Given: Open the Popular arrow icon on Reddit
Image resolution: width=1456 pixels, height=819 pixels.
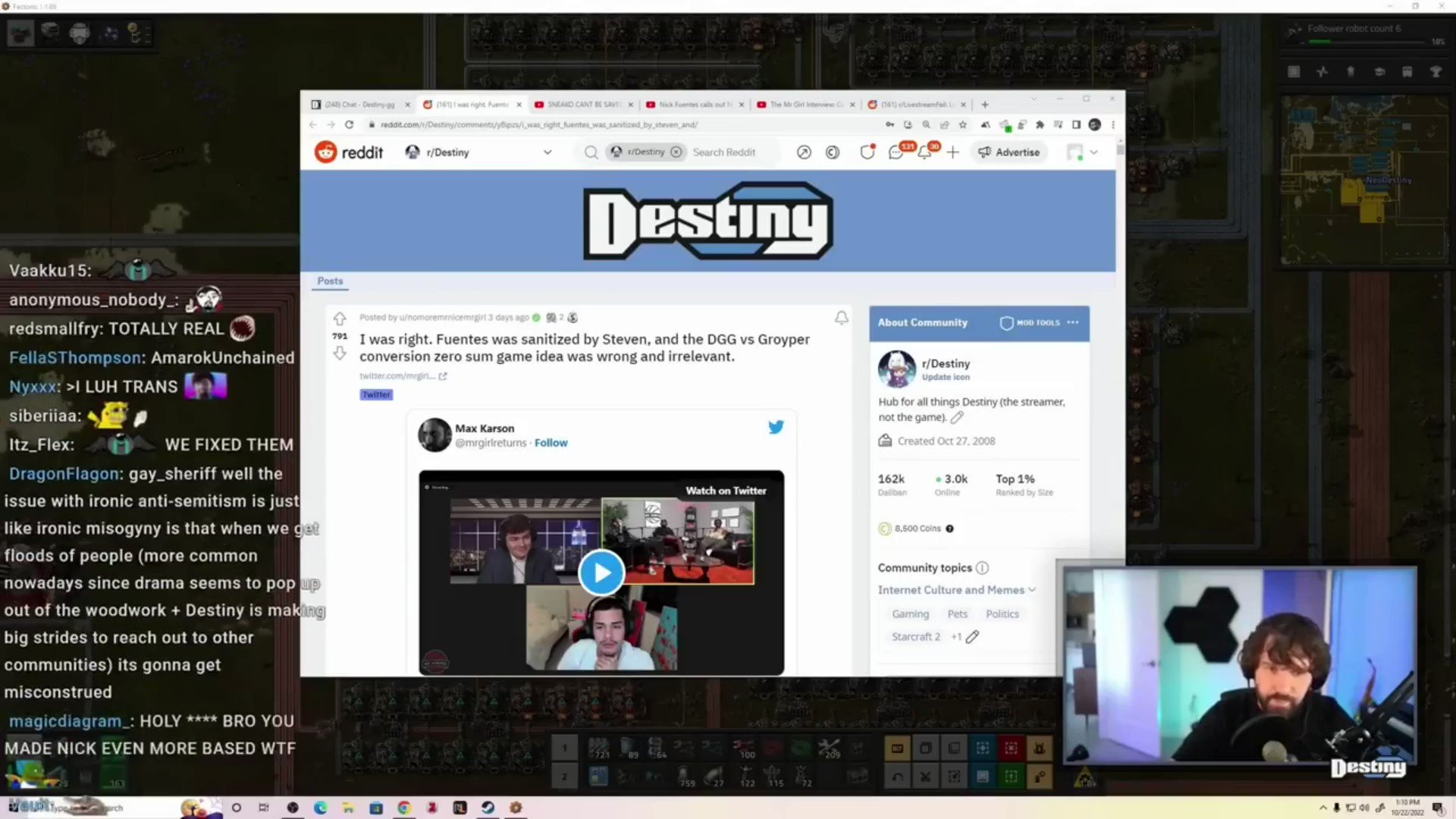Looking at the screenshot, I should 804,152.
